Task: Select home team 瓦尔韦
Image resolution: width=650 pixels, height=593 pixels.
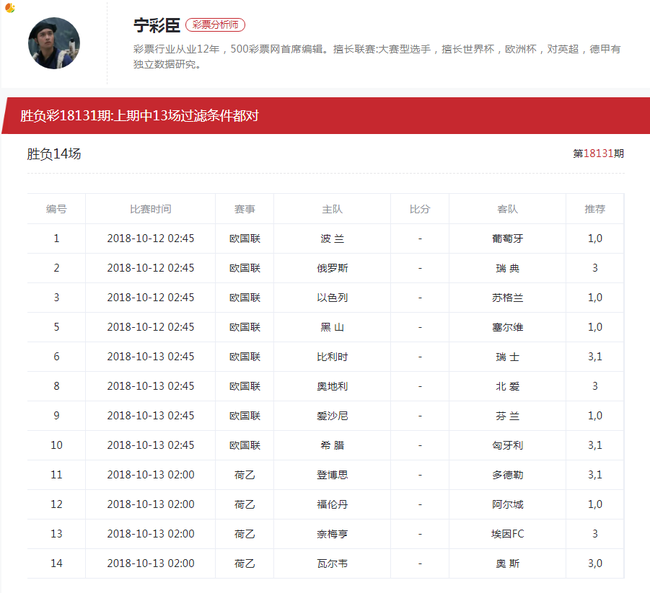Action: coord(332,564)
